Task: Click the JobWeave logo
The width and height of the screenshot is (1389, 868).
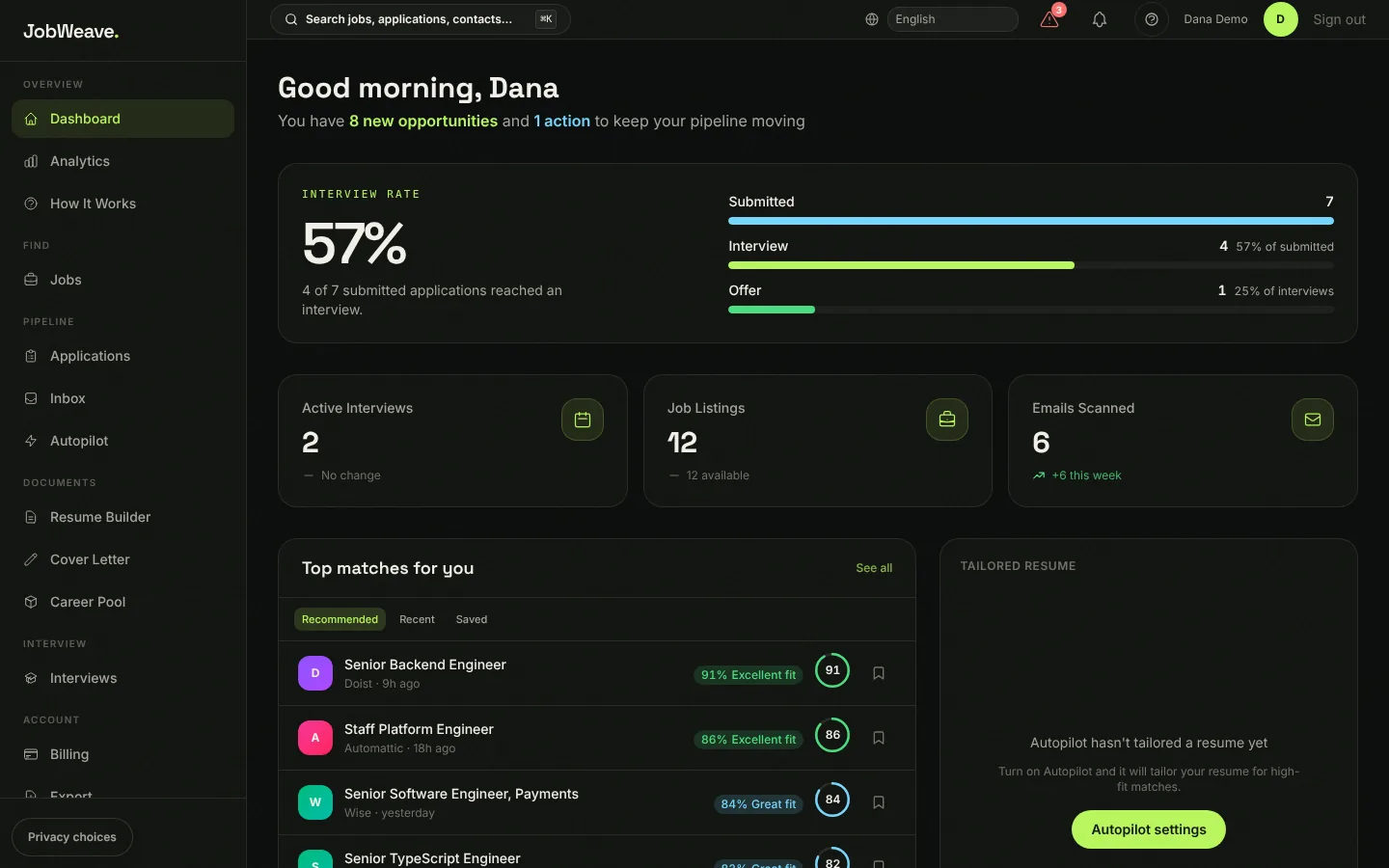Action: coord(71,31)
